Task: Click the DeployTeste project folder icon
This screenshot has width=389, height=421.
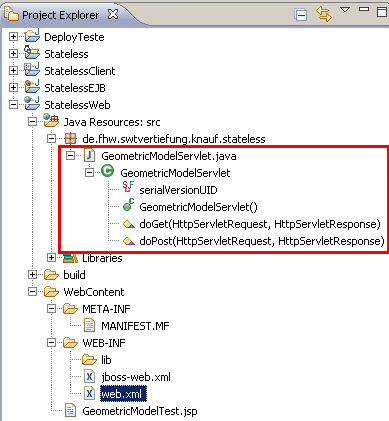Action: coord(32,36)
